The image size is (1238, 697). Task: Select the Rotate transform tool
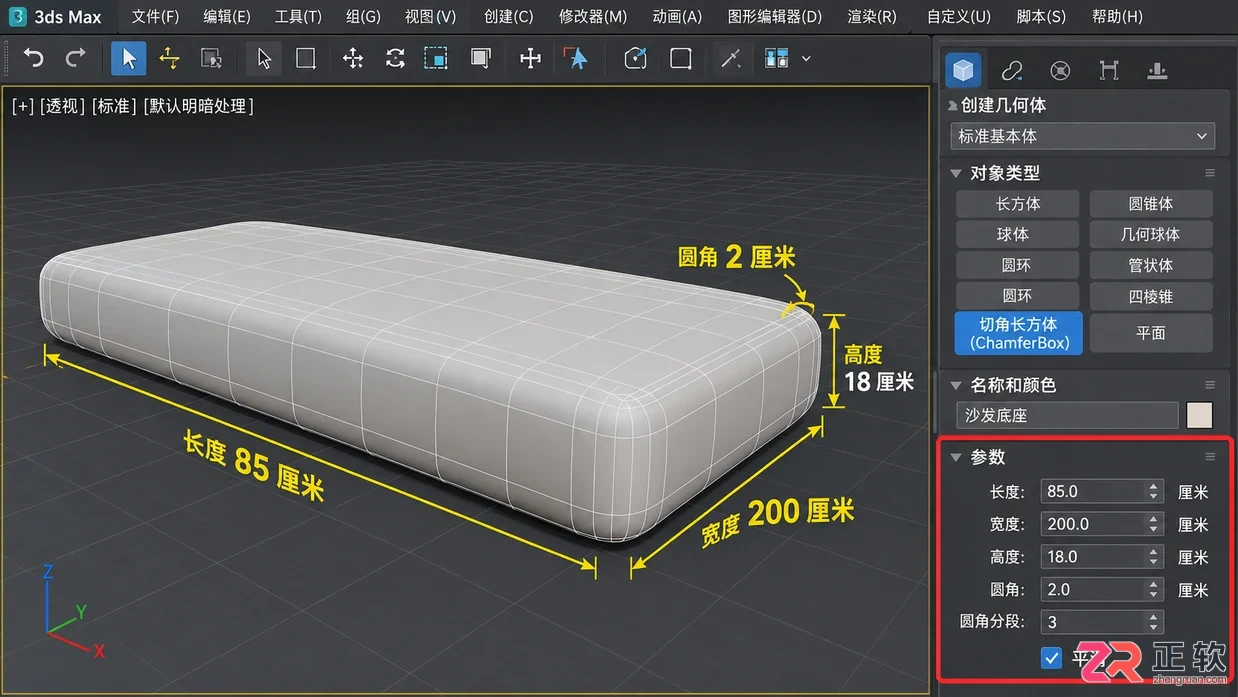point(395,58)
